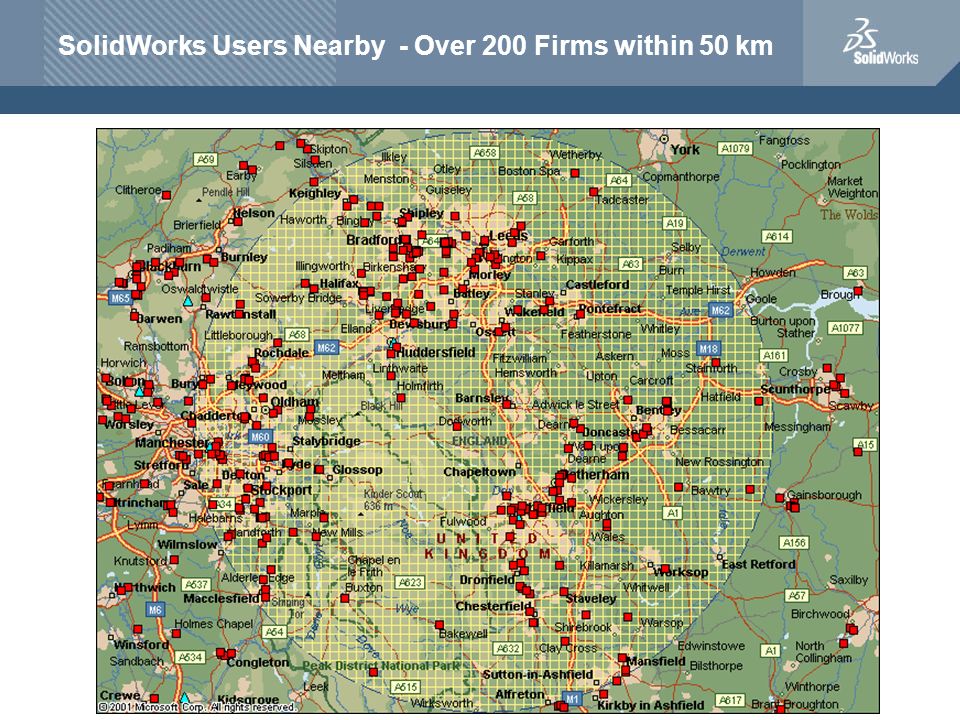Click the A34 road shield near Stockport
The width and height of the screenshot is (960, 720).
[x=222, y=504]
